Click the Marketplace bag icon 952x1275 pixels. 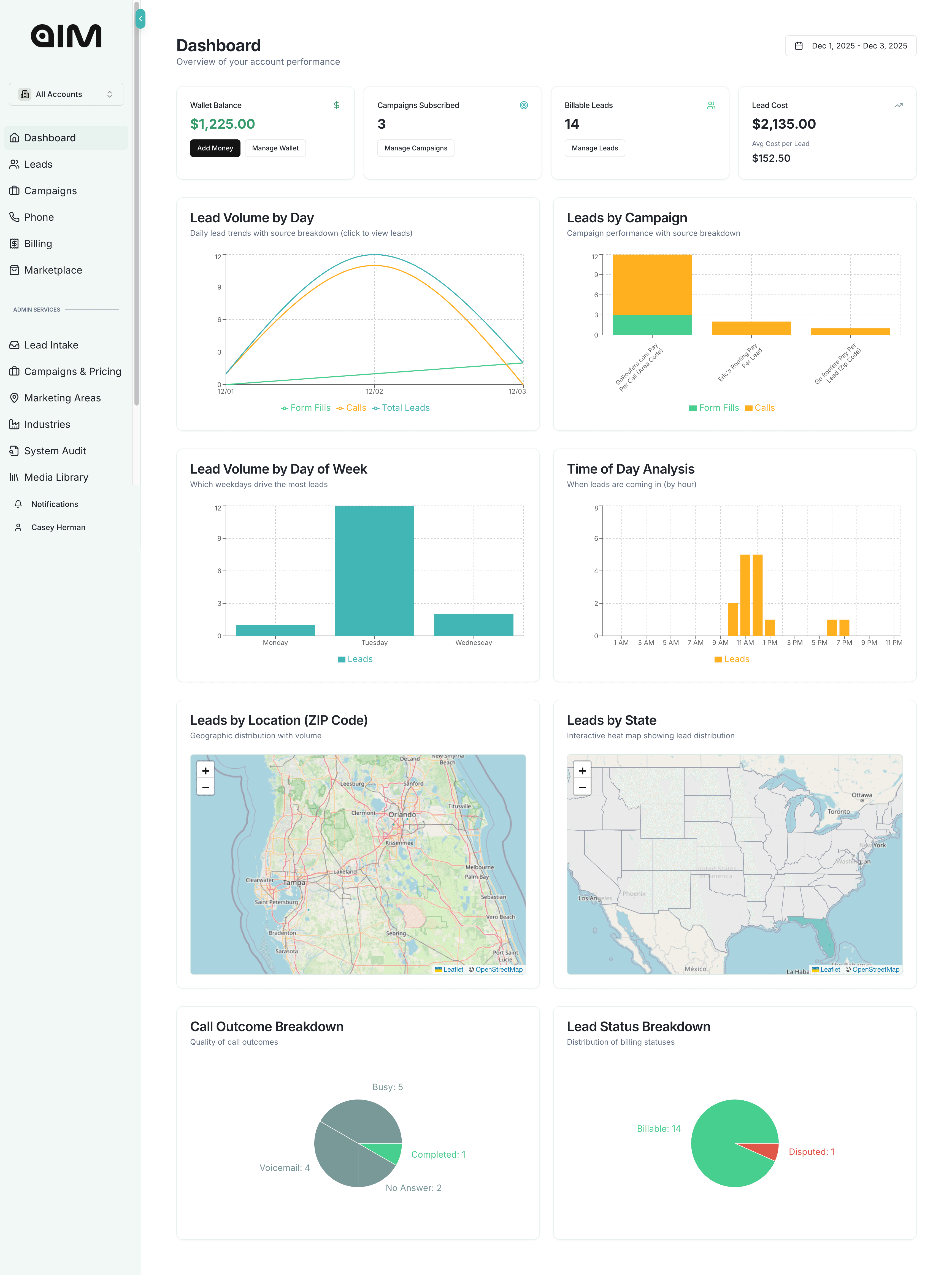tap(14, 270)
